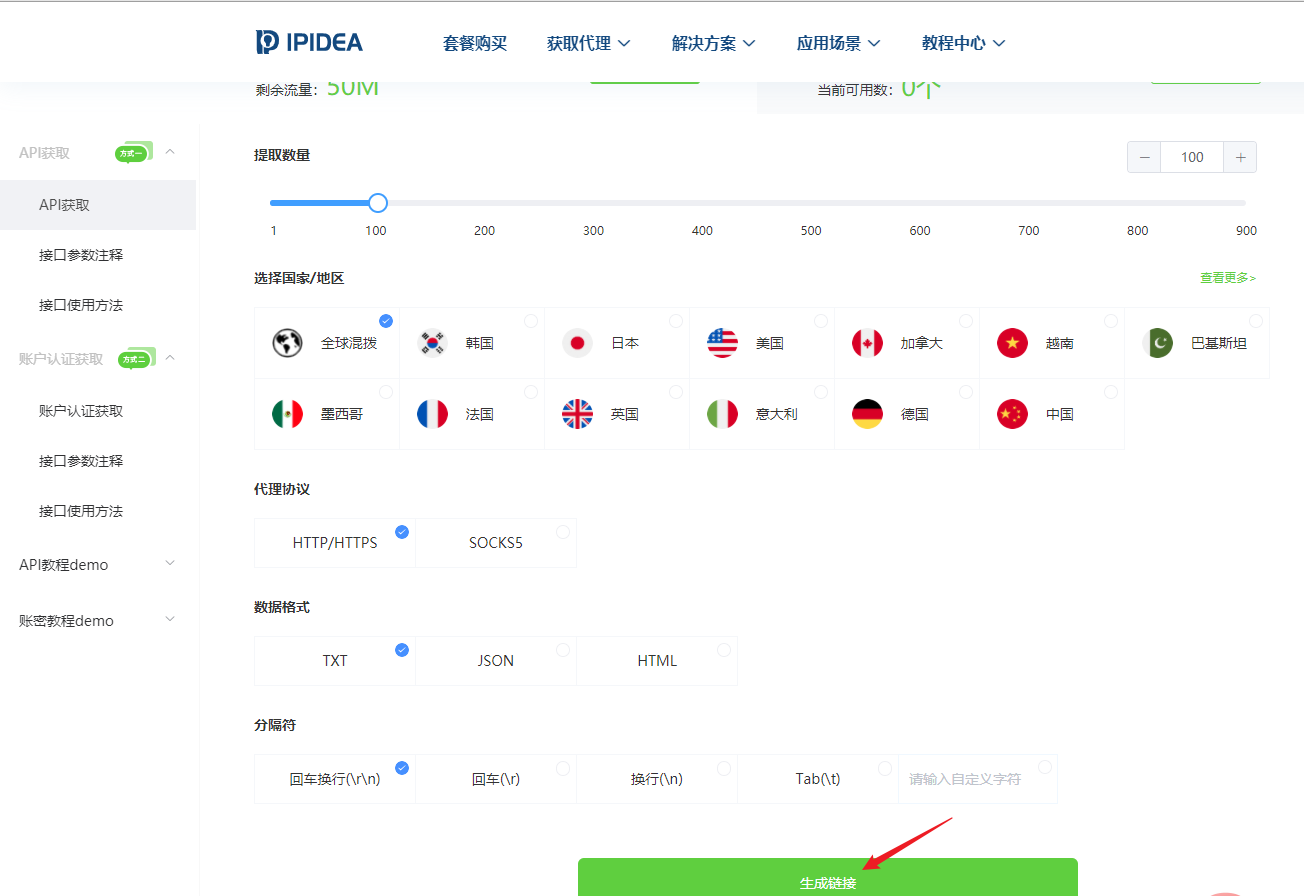The height and width of the screenshot is (896, 1304).
Task: Choose the Vietnam flag icon
Action: coord(1012,343)
